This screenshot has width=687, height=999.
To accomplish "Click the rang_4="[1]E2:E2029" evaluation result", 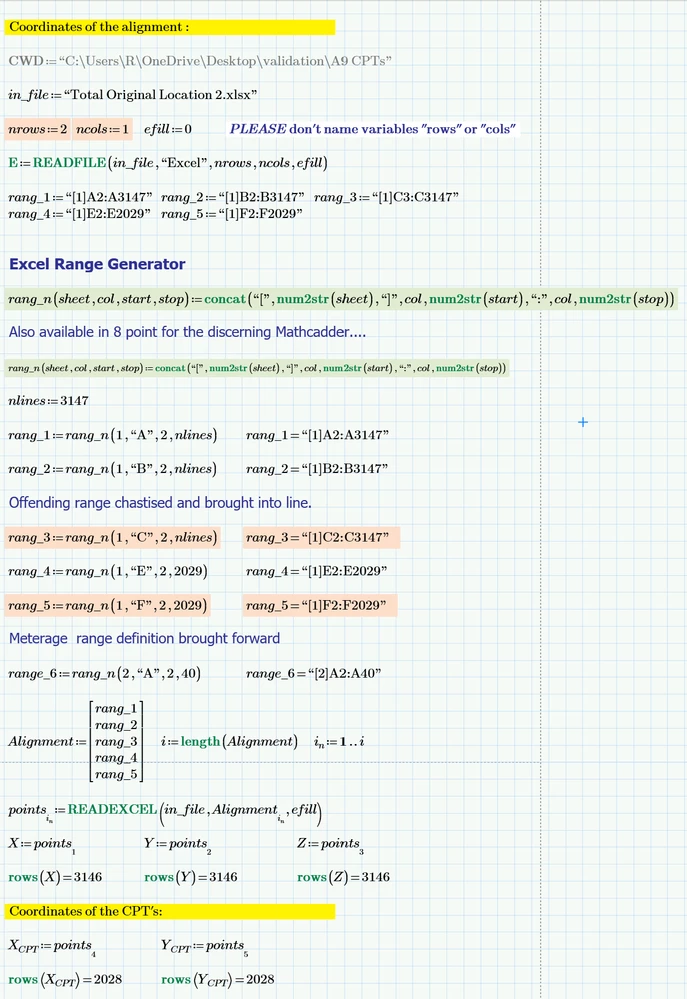I will 317,571.
